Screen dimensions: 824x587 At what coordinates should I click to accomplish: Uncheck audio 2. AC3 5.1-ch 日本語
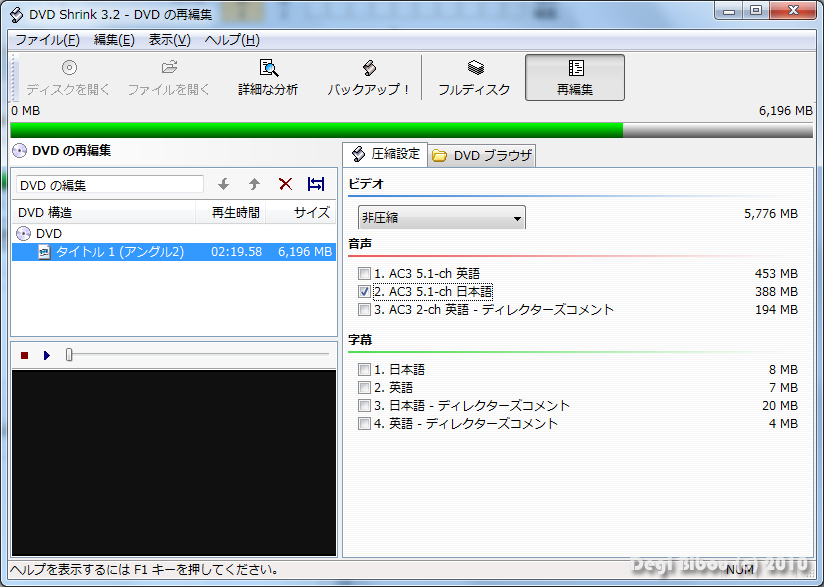pyautogui.click(x=364, y=291)
